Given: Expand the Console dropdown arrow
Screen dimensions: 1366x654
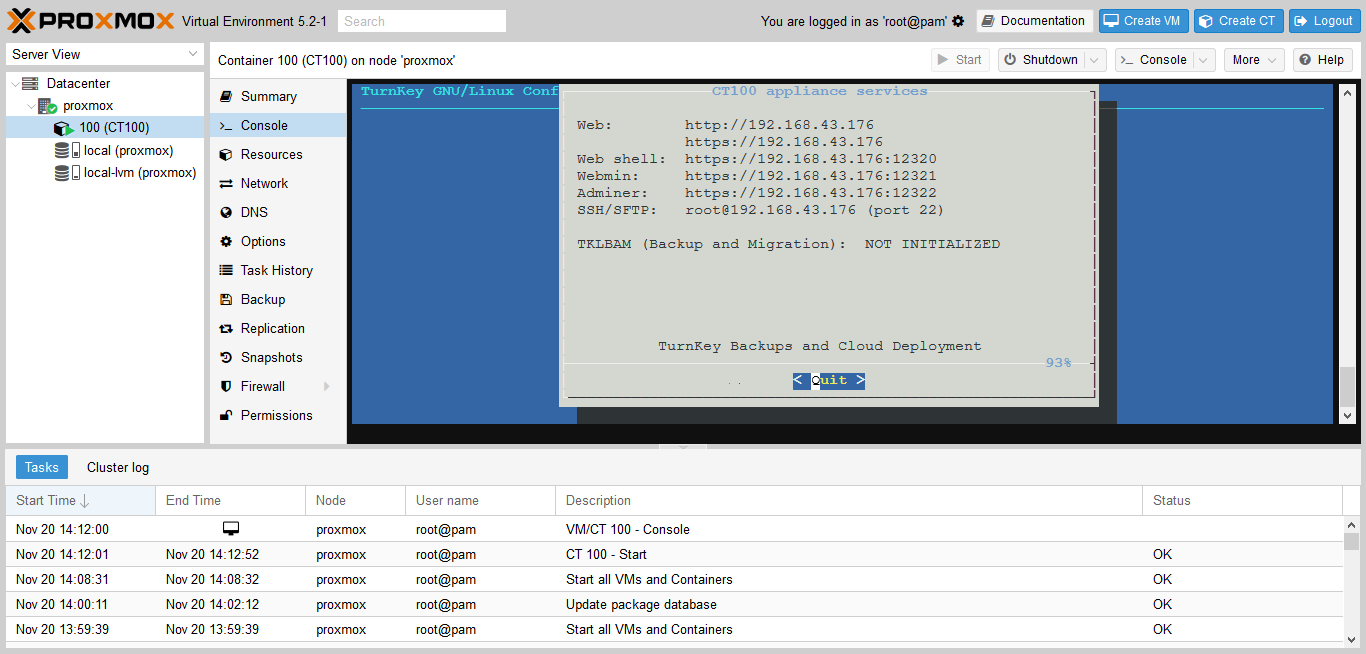Looking at the screenshot, I should pyautogui.click(x=1205, y=60).
